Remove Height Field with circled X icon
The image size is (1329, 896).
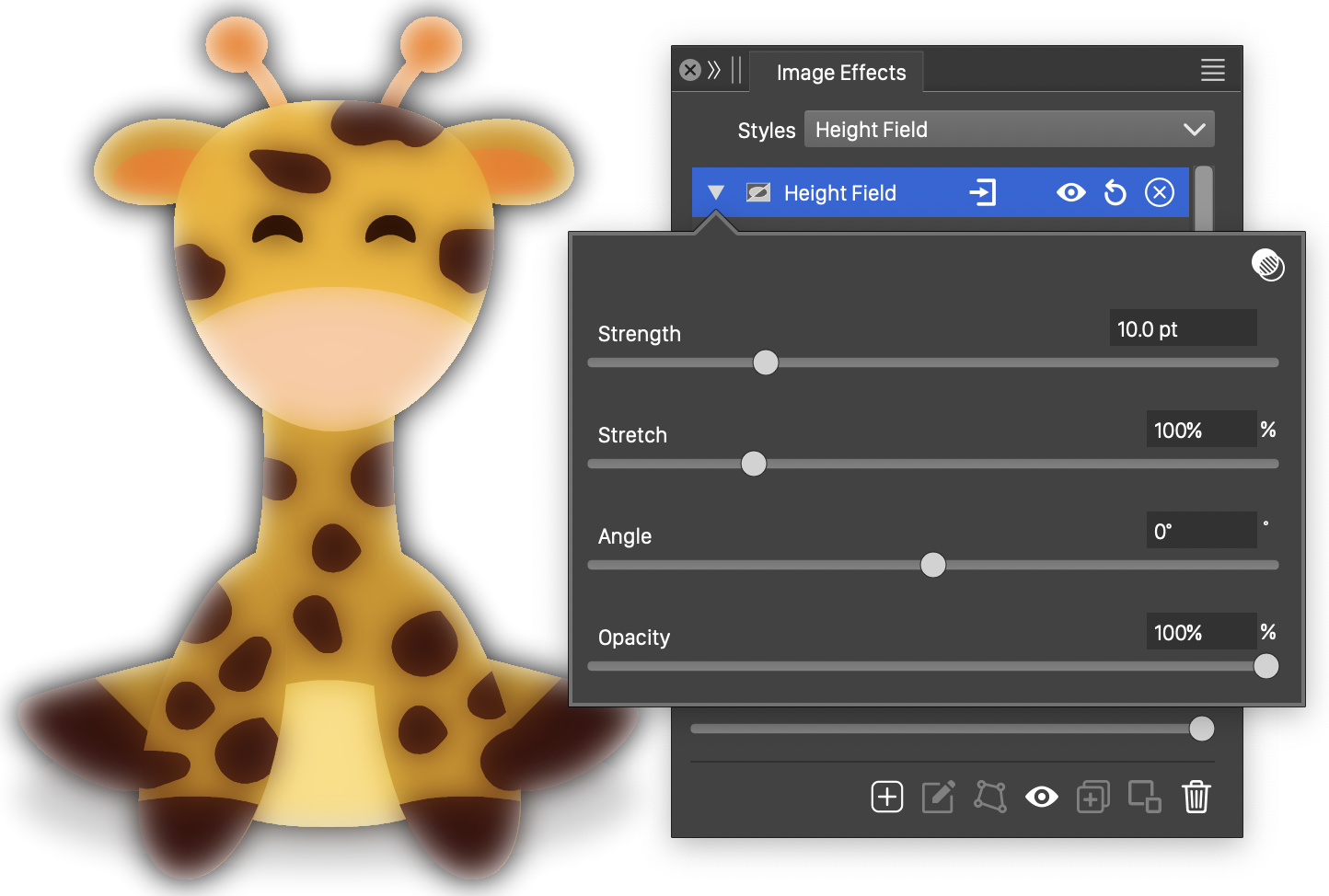click(x=1159, y=193)
